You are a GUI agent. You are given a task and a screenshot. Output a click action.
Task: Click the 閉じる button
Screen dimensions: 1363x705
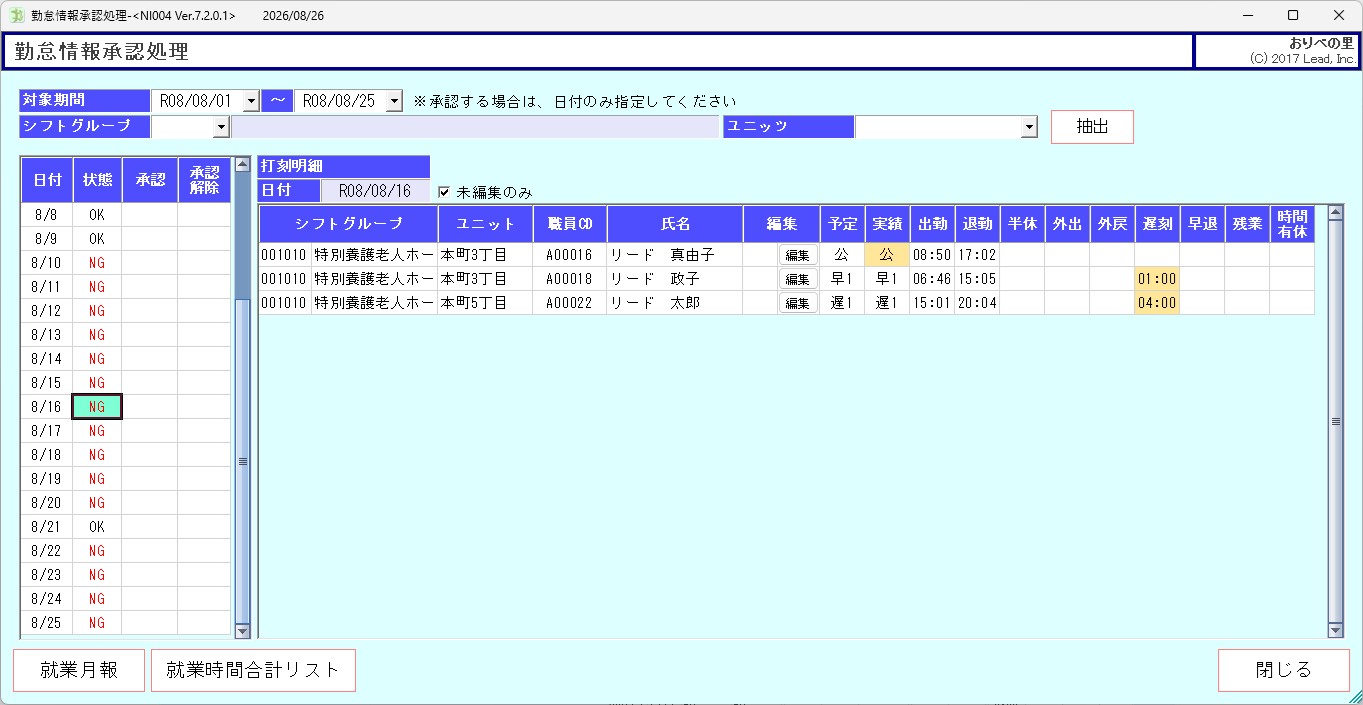[1283, 670]
